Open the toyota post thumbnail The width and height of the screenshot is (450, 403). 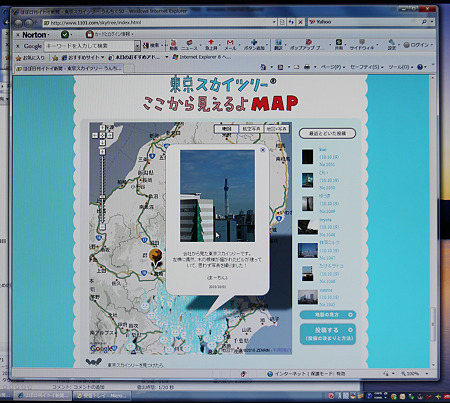[x=307, y=227]
